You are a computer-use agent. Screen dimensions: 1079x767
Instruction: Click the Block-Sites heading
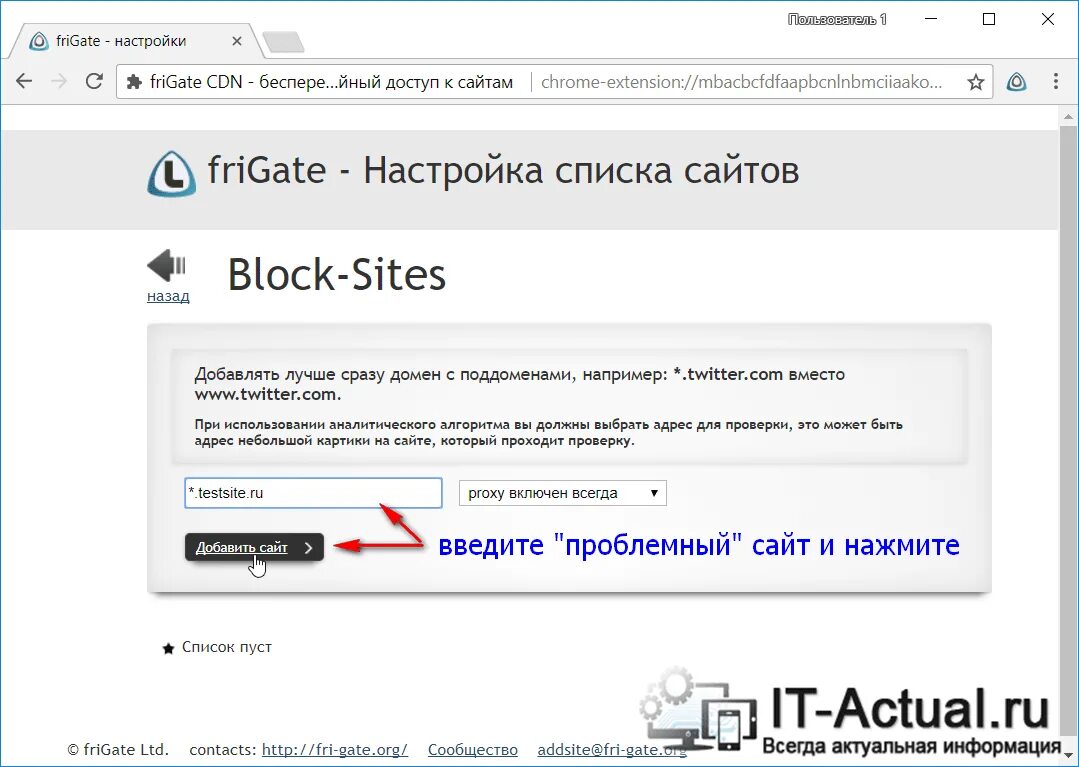[336, 274]
